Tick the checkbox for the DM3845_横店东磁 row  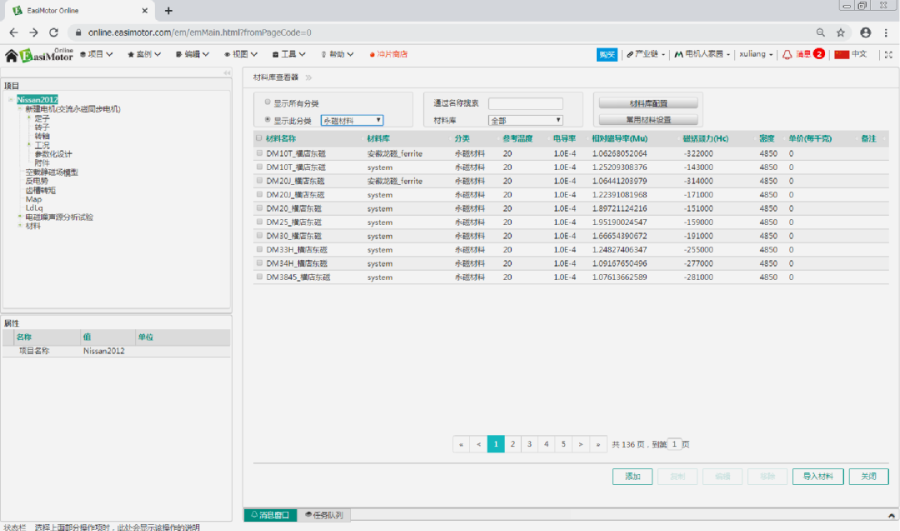[x=259, y=277]
